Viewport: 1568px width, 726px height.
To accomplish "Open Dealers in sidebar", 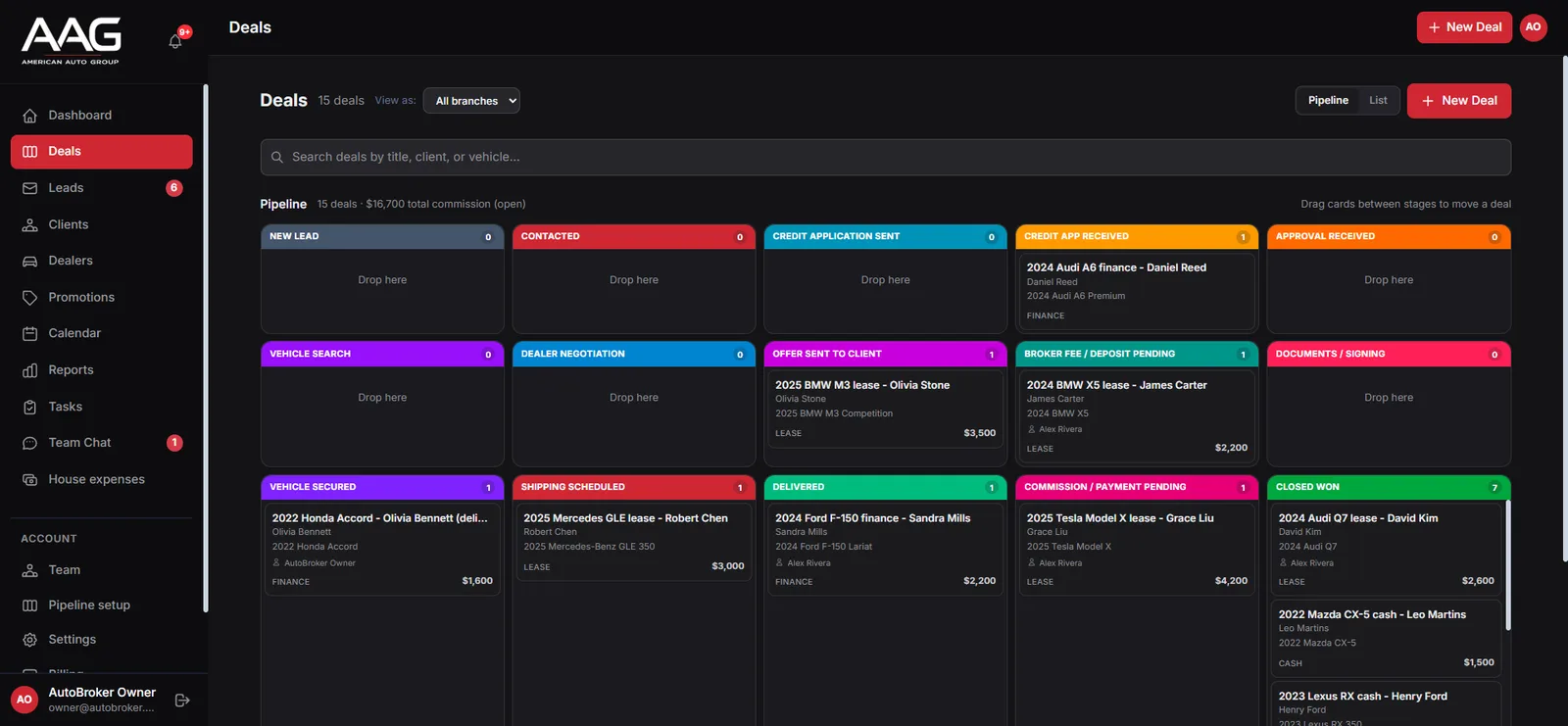I will coord(102,261).
